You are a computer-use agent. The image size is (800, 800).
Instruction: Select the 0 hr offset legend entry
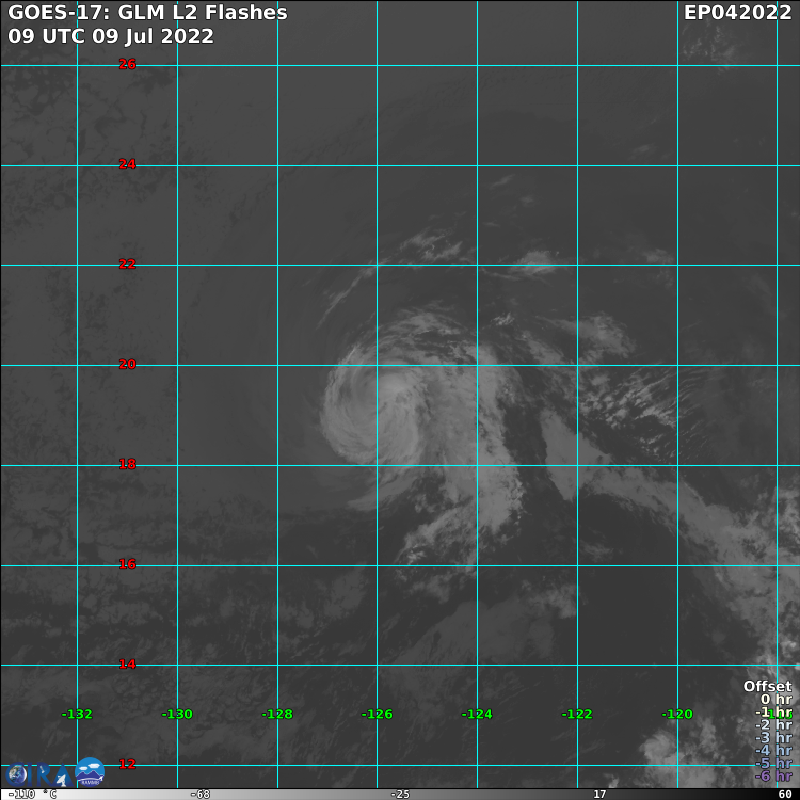pos(776,699)
